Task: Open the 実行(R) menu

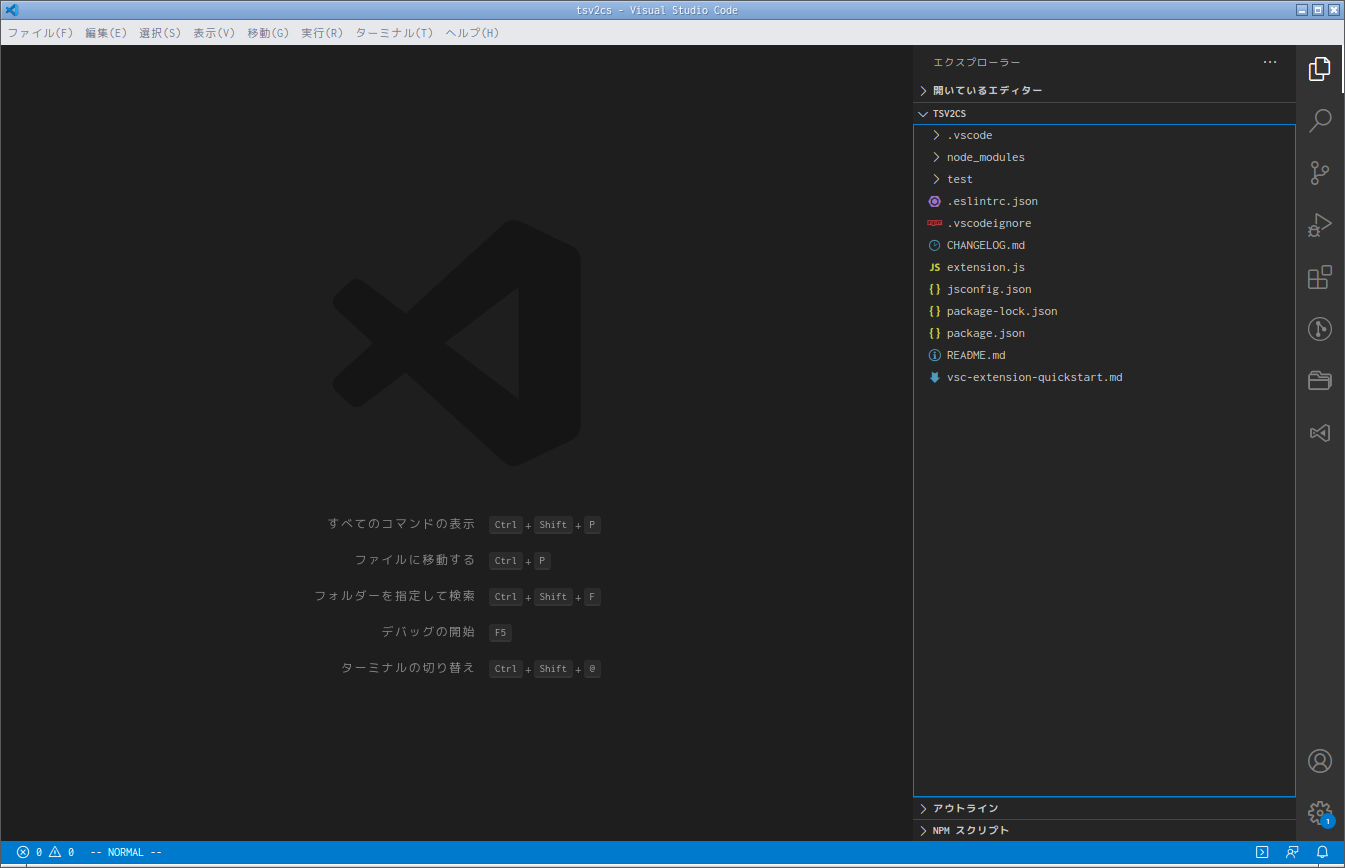Action: pyautogui.click(x=321, y=33)
